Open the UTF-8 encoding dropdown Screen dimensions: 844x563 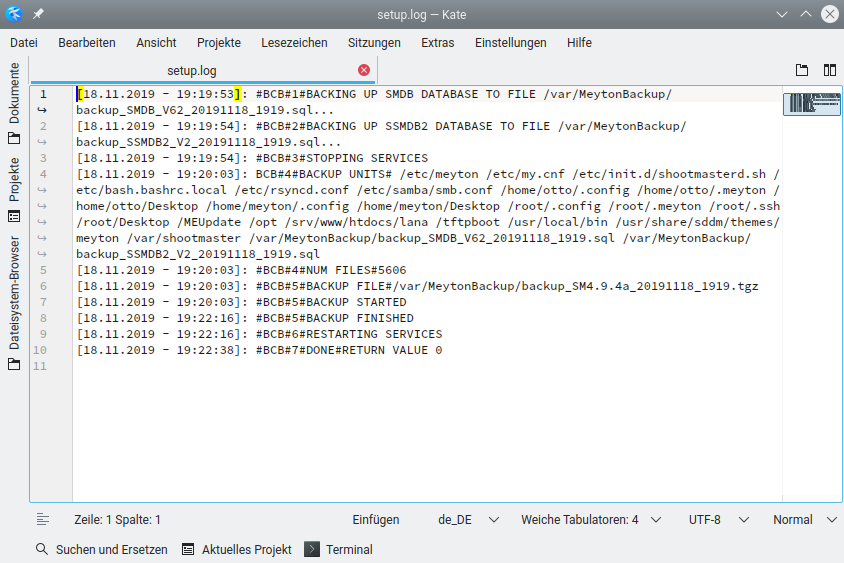click(719, 519)
